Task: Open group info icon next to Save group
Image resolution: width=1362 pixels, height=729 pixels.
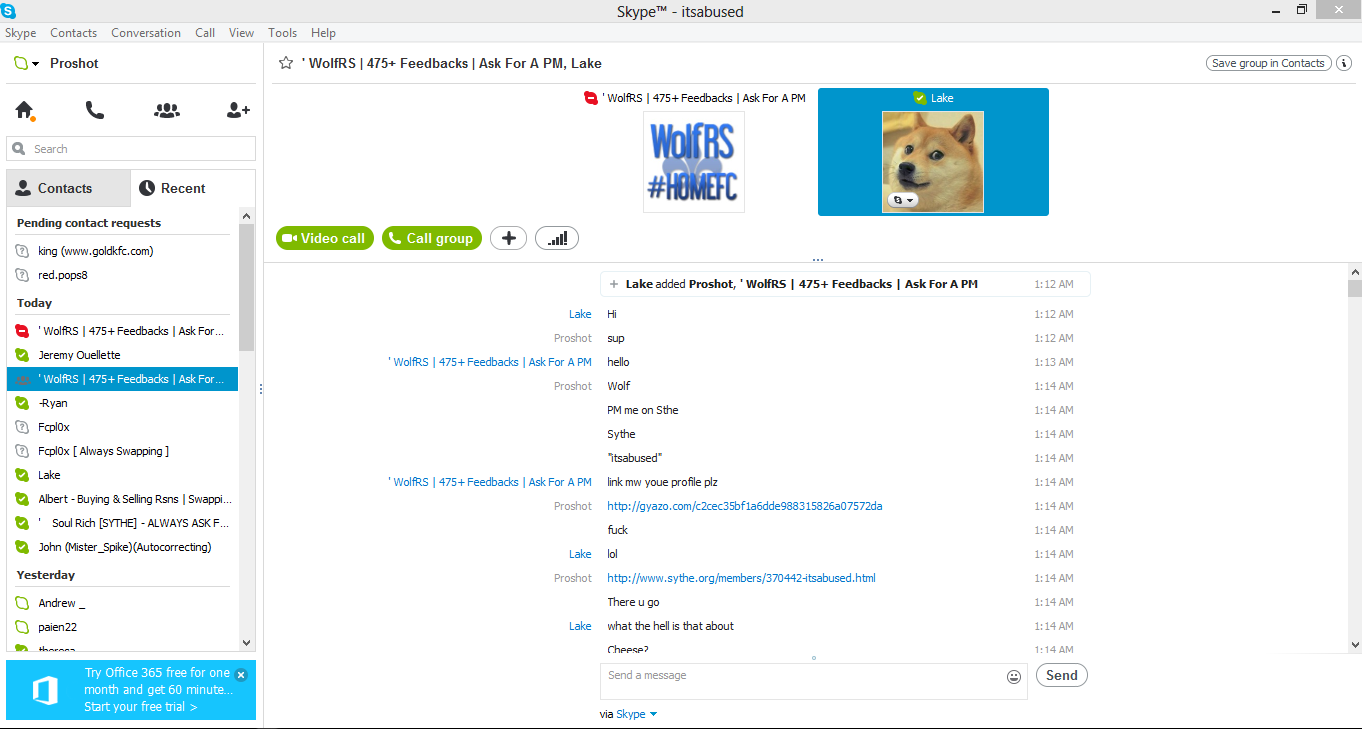Action: [x=1344, y=63]
